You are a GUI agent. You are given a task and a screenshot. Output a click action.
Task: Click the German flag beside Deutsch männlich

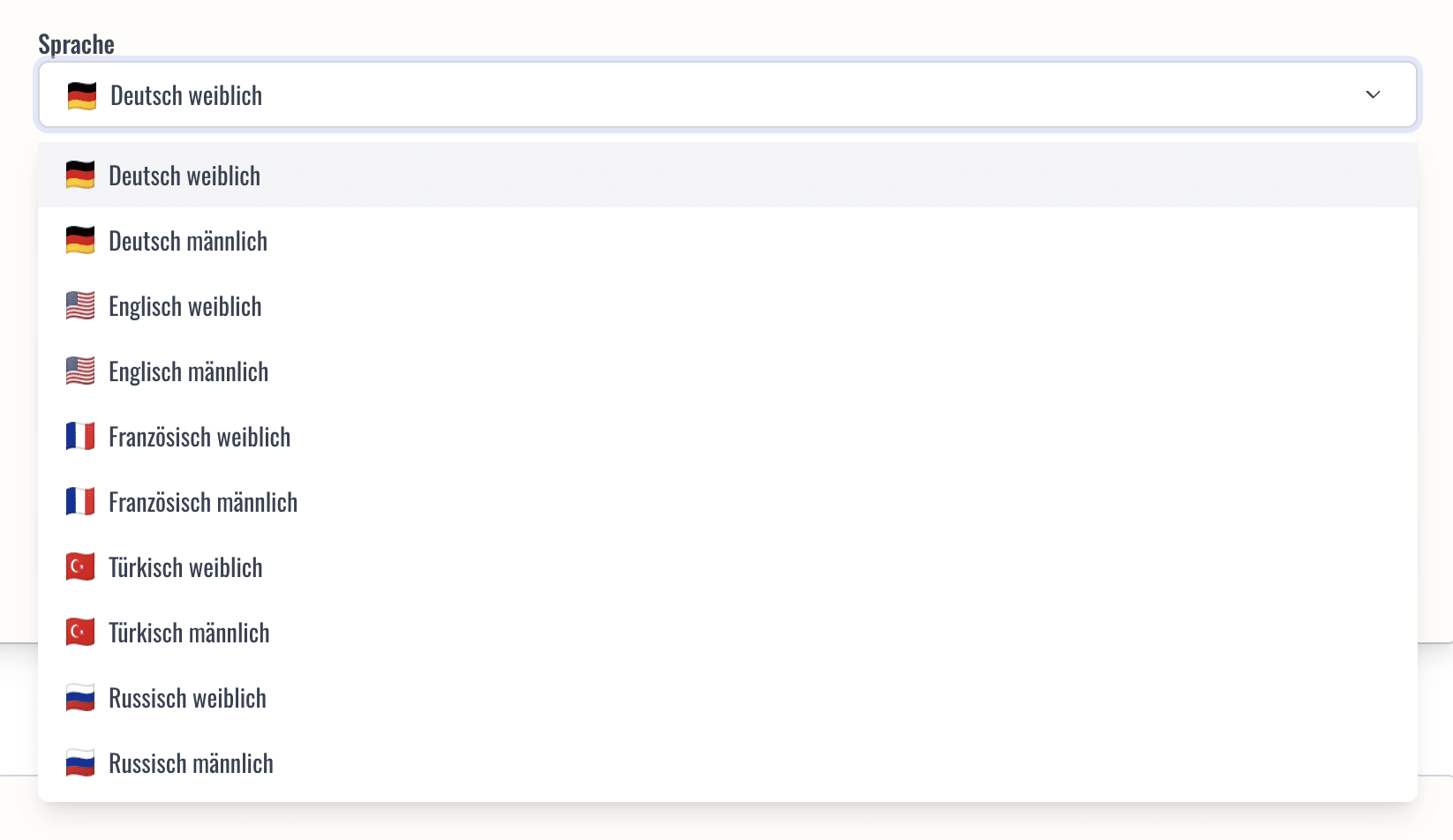pyautogui.click(x=80, y=241)
